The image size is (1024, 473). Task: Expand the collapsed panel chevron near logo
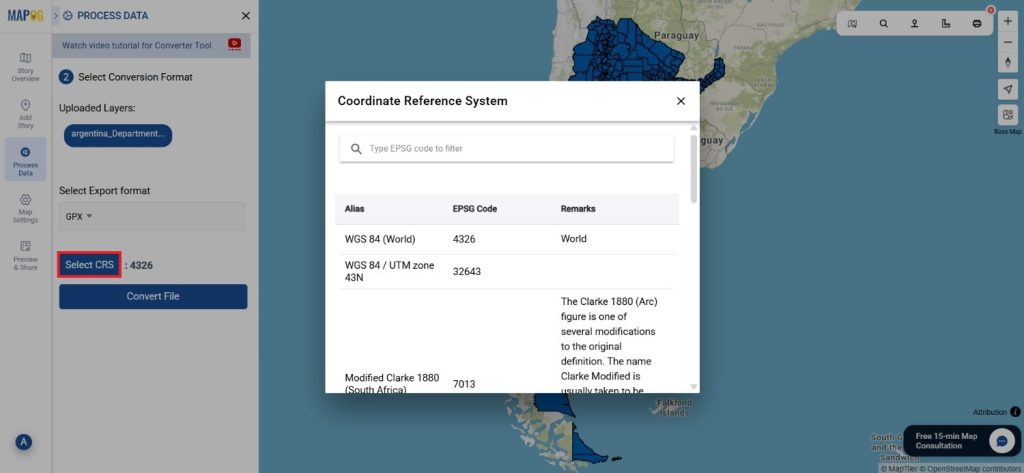56,16
